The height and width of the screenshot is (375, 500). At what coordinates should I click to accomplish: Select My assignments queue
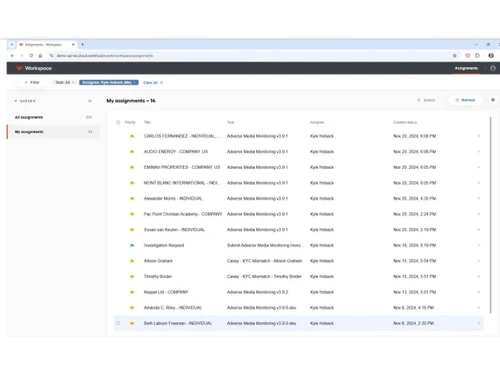coord(53,132)
